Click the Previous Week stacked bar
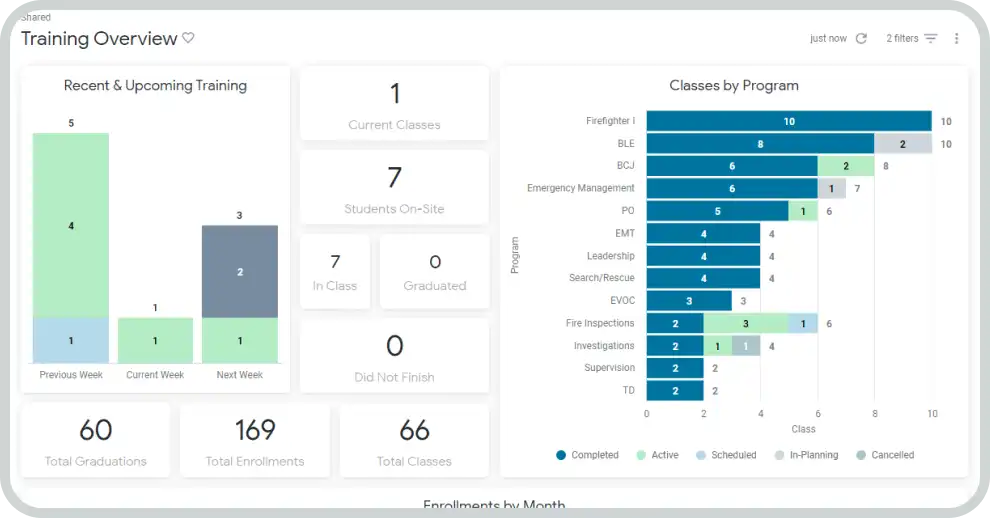This screenshot has height=518, width=990. [x=71, y=248]
